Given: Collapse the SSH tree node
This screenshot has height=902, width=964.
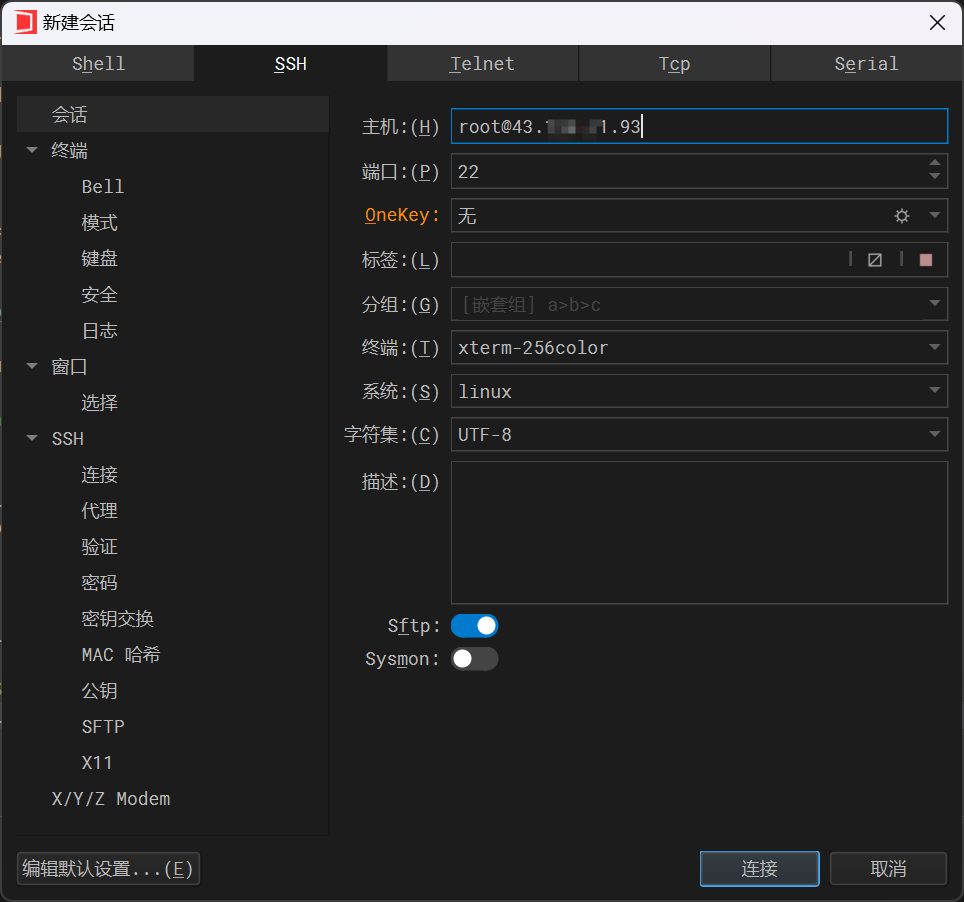Looking at the screenshot, I should (32, 438).
